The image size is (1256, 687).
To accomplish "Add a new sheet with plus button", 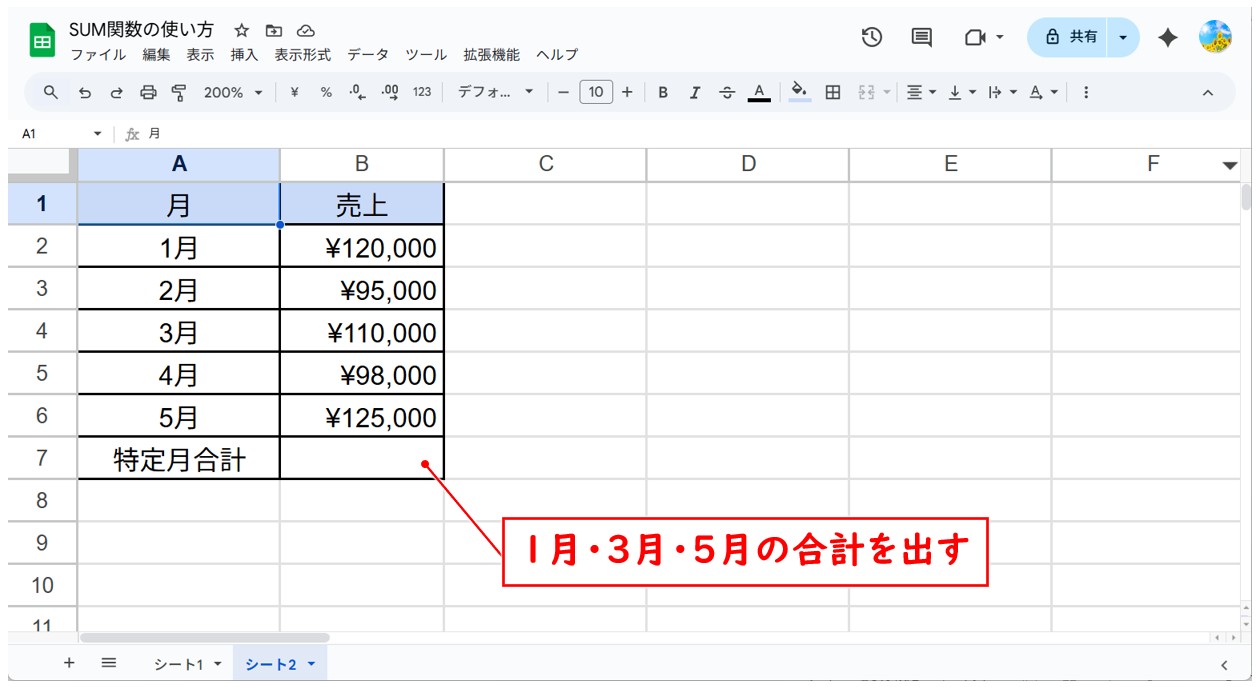I will (69, 663).
